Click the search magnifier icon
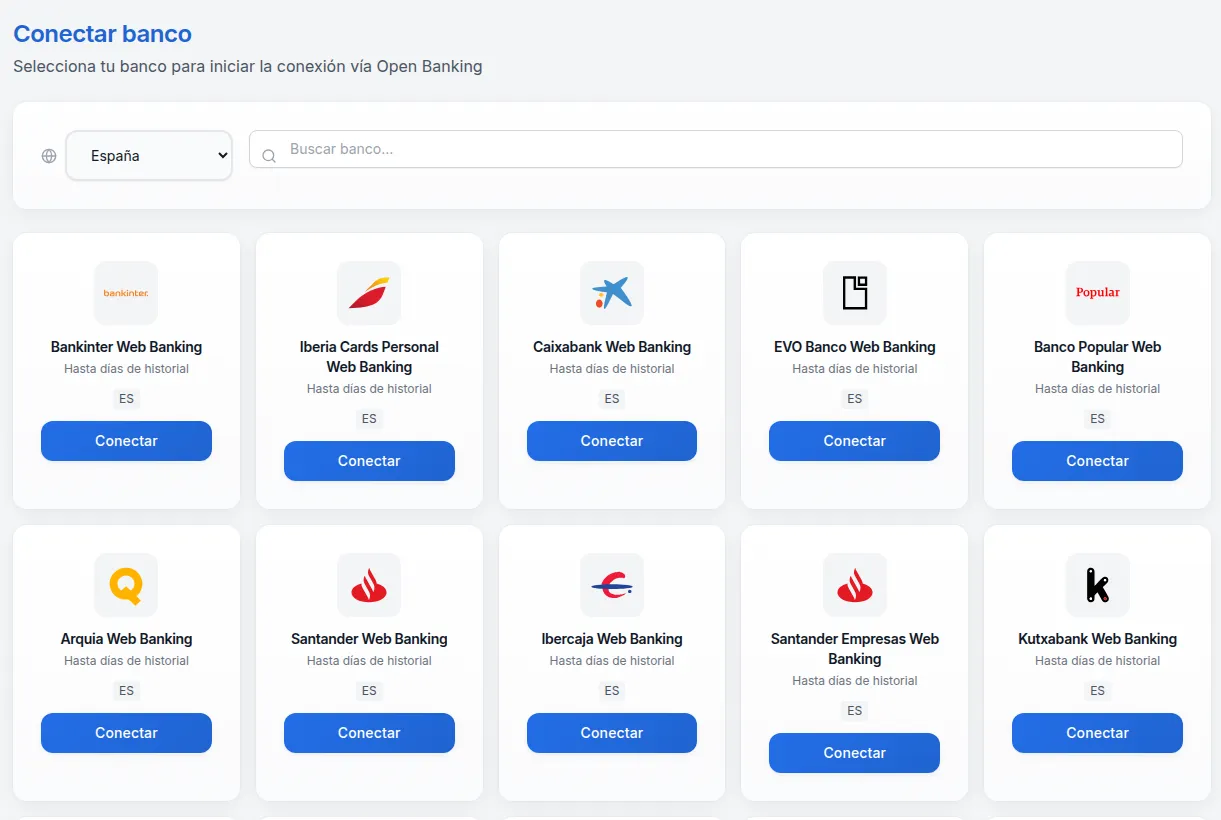The width and height of the screenshot is (1221, 820). click(268, 156)
